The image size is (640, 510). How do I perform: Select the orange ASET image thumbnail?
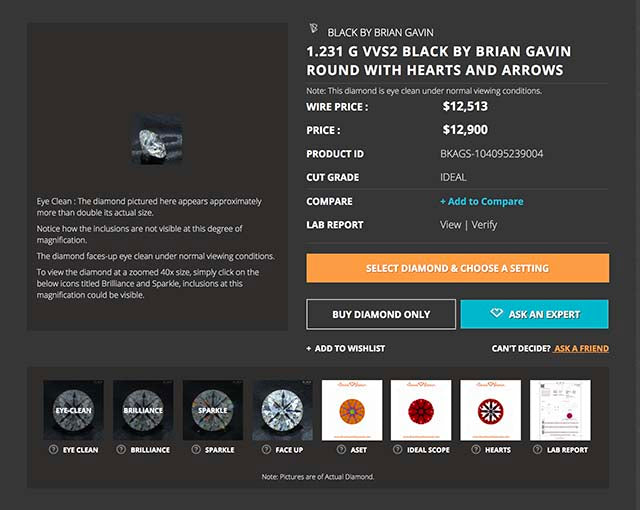pos(352,410)
